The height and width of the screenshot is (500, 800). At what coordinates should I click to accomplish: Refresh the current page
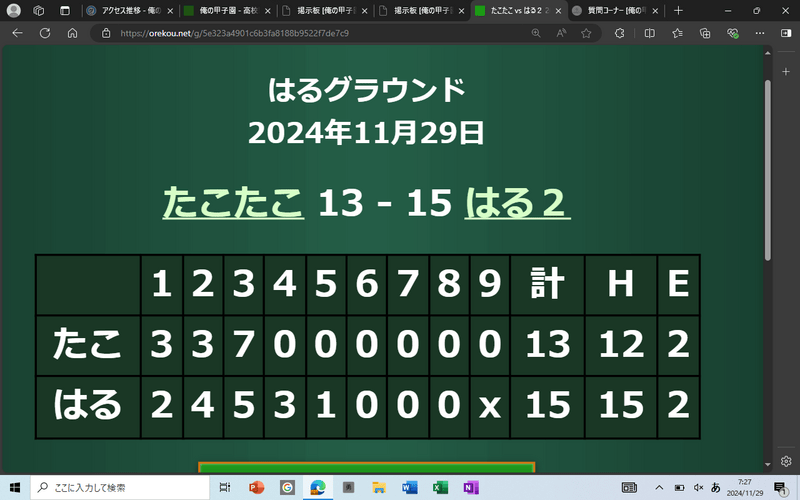pyautogui.click(x=45, y=33)
